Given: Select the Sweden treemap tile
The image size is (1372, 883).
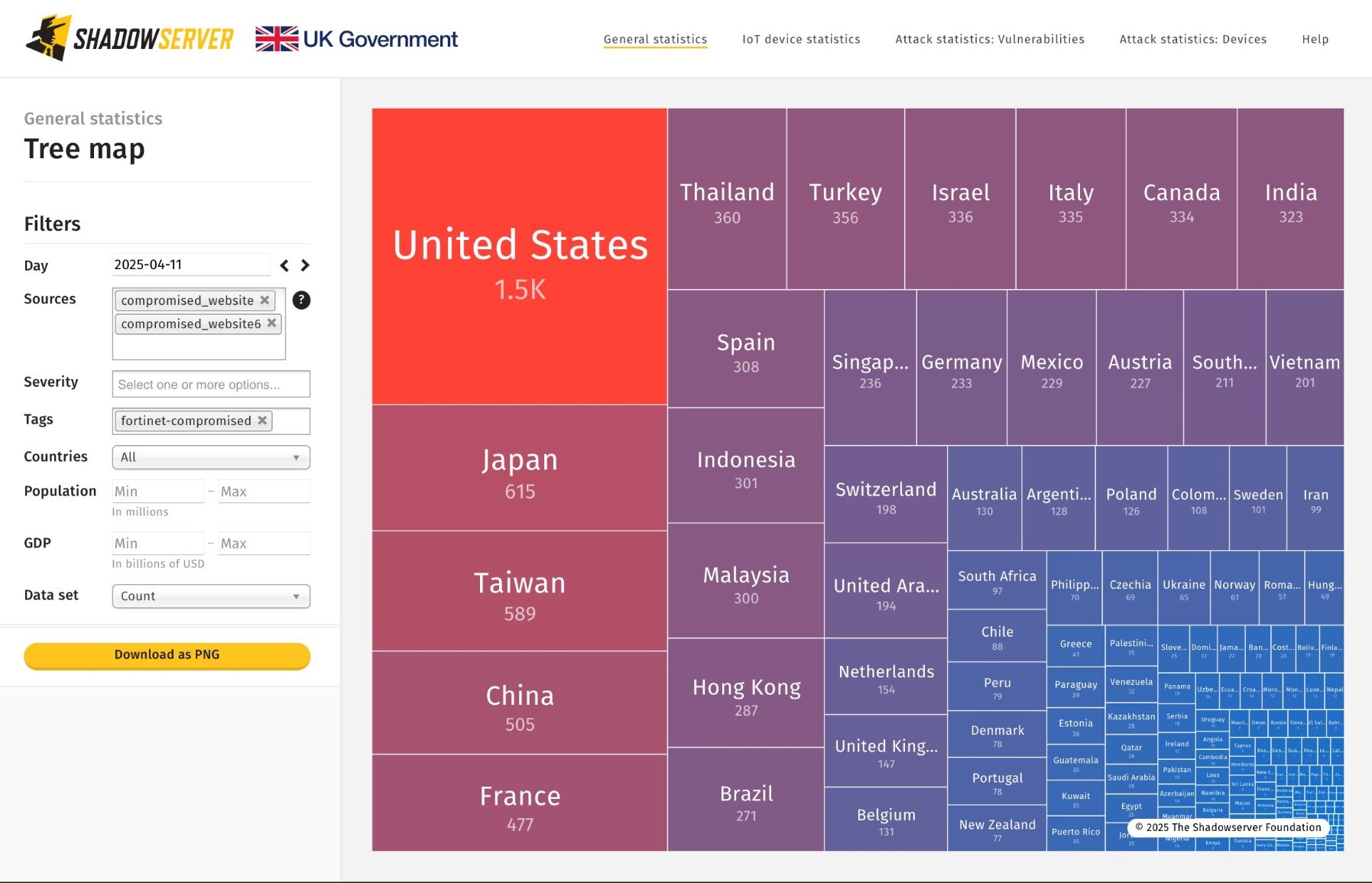Looking at the screenshot, I should pos(1258,498).
